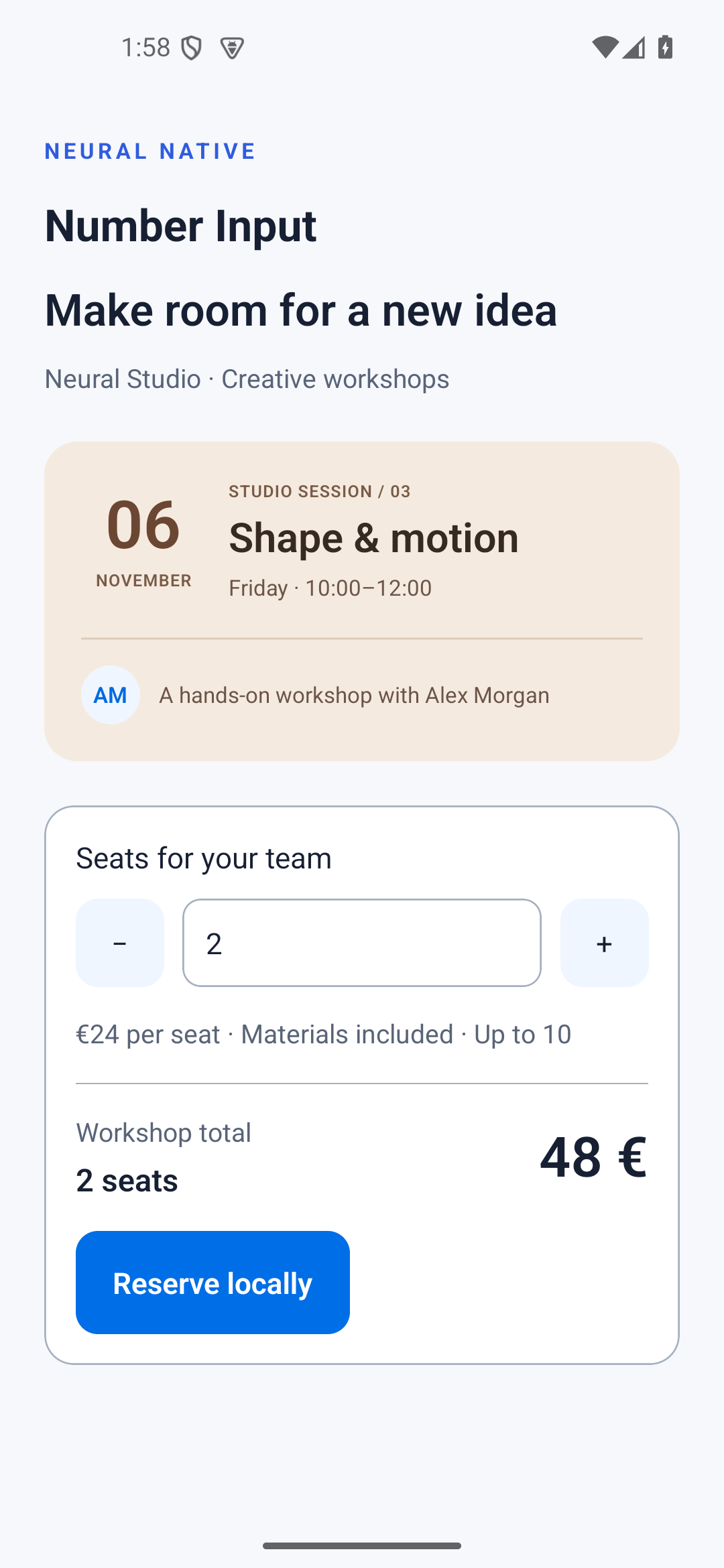The width and height of the screenshot is (724, 1568).
Task: Open the Shape & motion session title
Action: click(373, 537)
